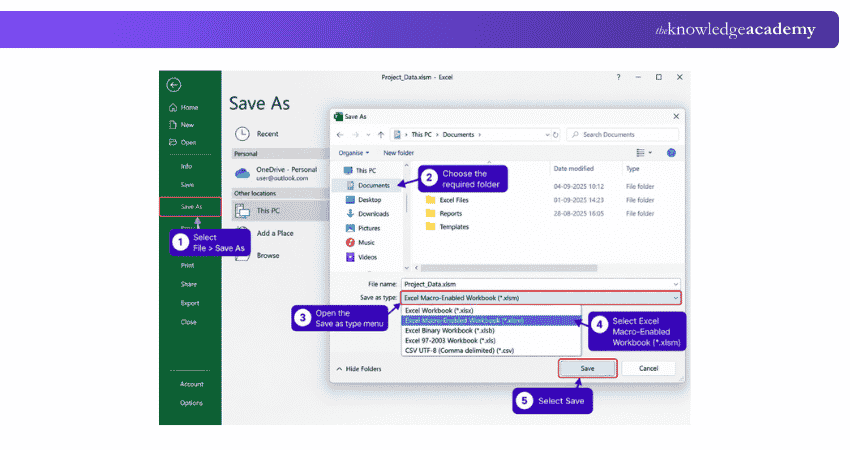
Task: Select Save As in the green sidebar
Action: [x=190, y=207]
